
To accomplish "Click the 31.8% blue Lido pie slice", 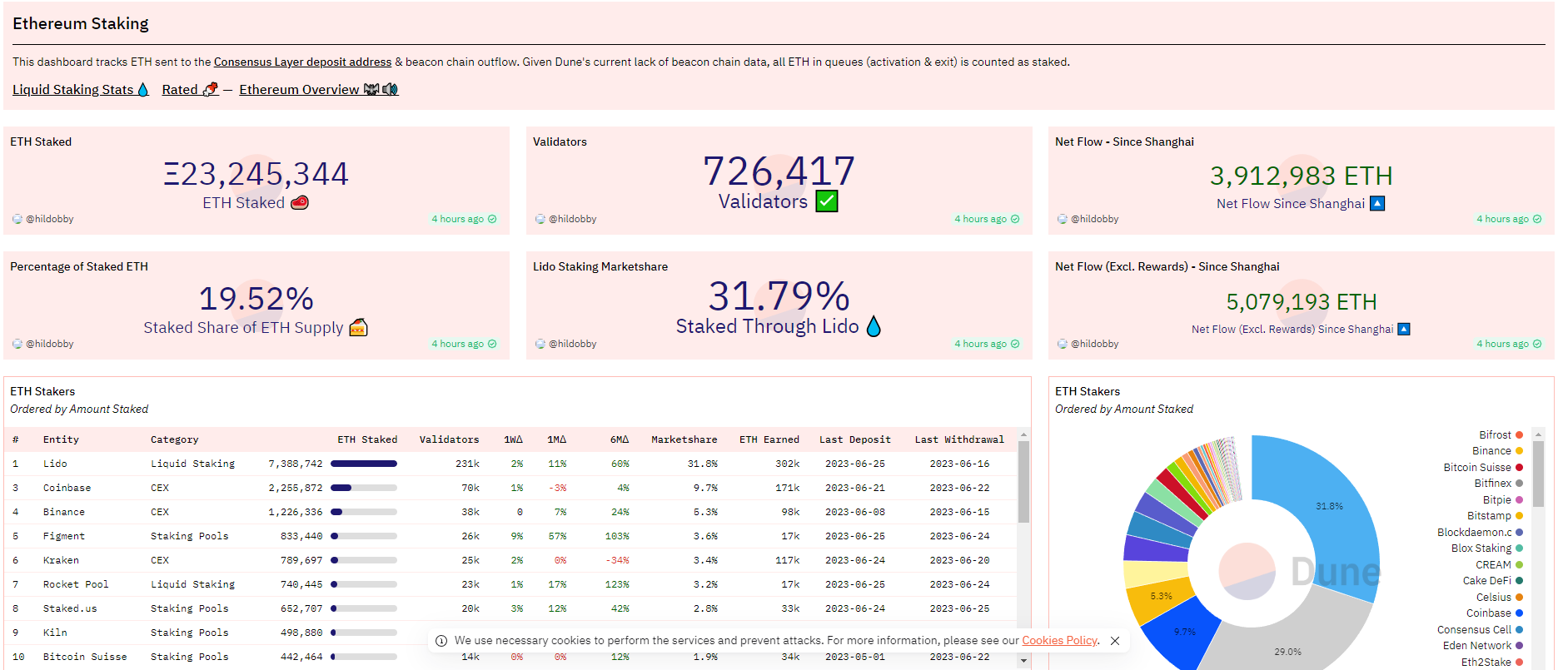I will coord(1324,516).
